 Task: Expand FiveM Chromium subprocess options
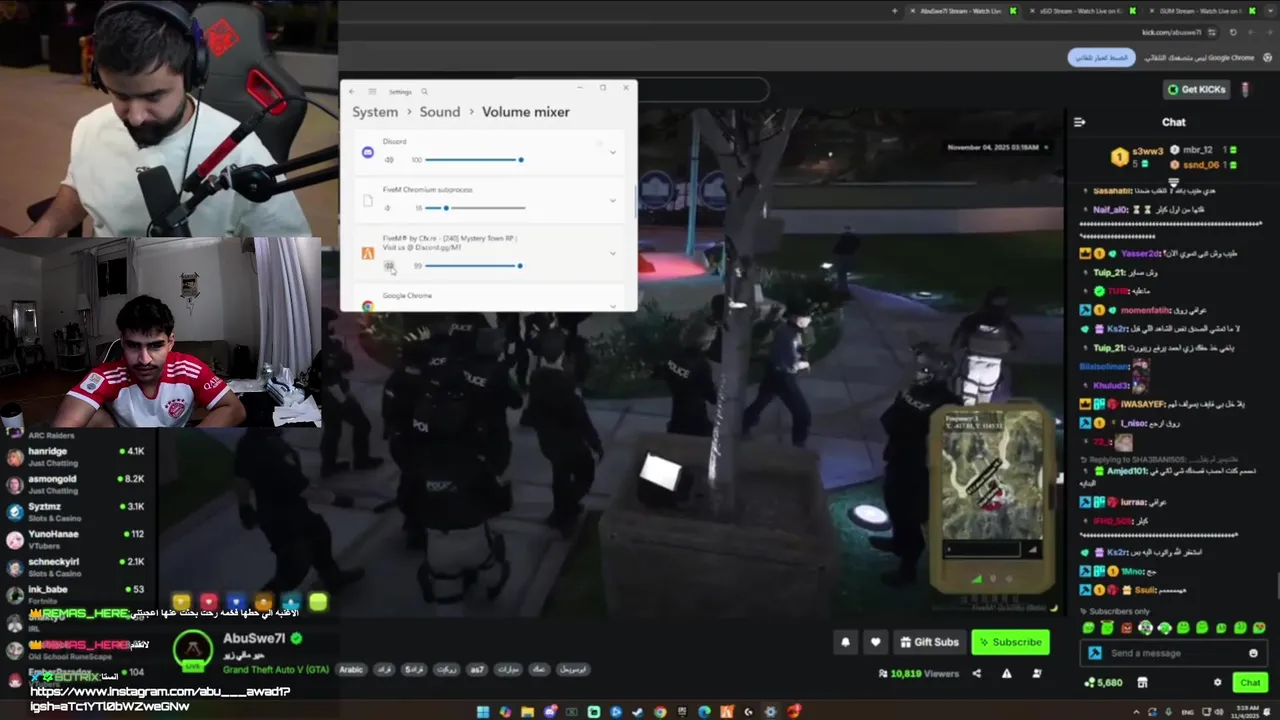tap(613, 200)
